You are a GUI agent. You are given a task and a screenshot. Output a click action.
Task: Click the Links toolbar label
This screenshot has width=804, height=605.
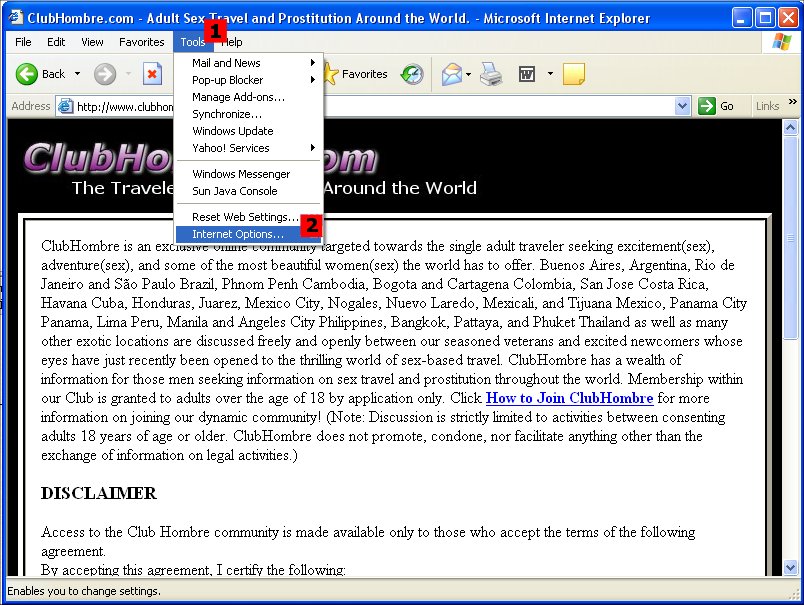pos(767,106)
